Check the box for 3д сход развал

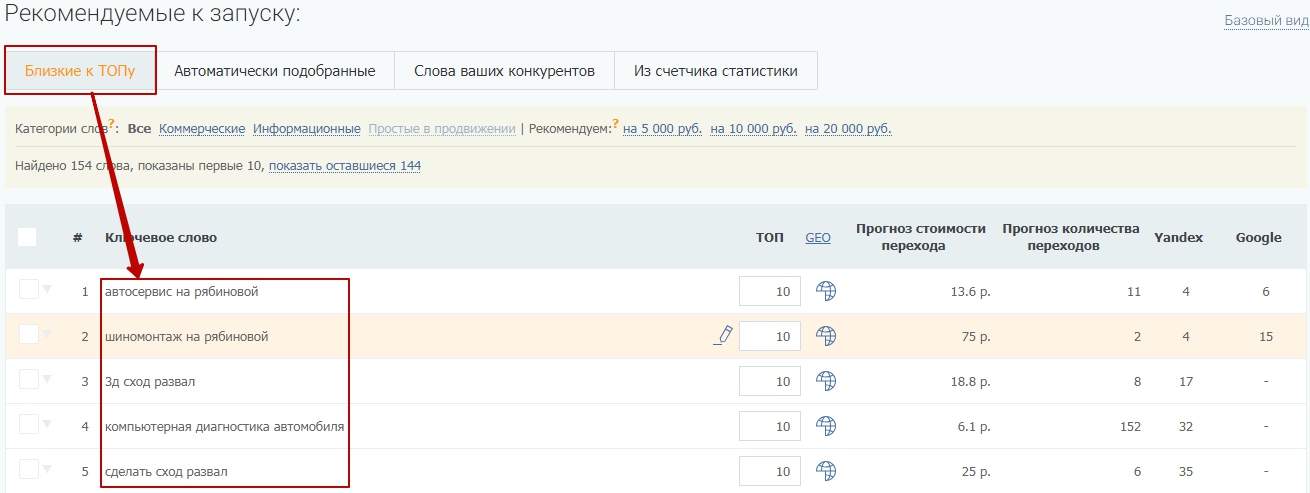point(28,379)
